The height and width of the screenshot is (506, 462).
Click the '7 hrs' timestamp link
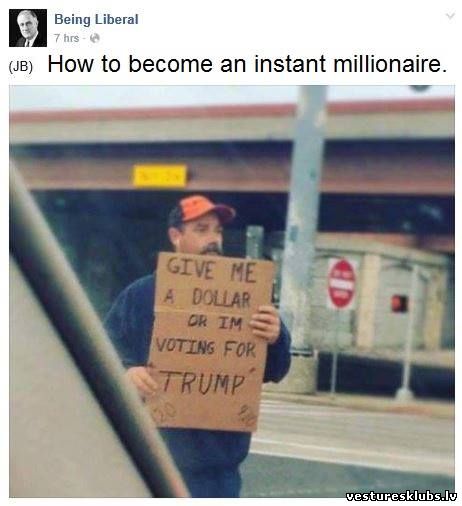(x=67, y=38)
